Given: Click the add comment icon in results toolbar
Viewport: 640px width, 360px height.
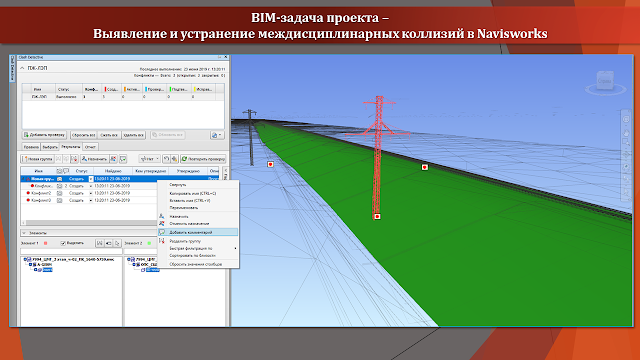Looking at the screenshot, I should click(123, 159).
